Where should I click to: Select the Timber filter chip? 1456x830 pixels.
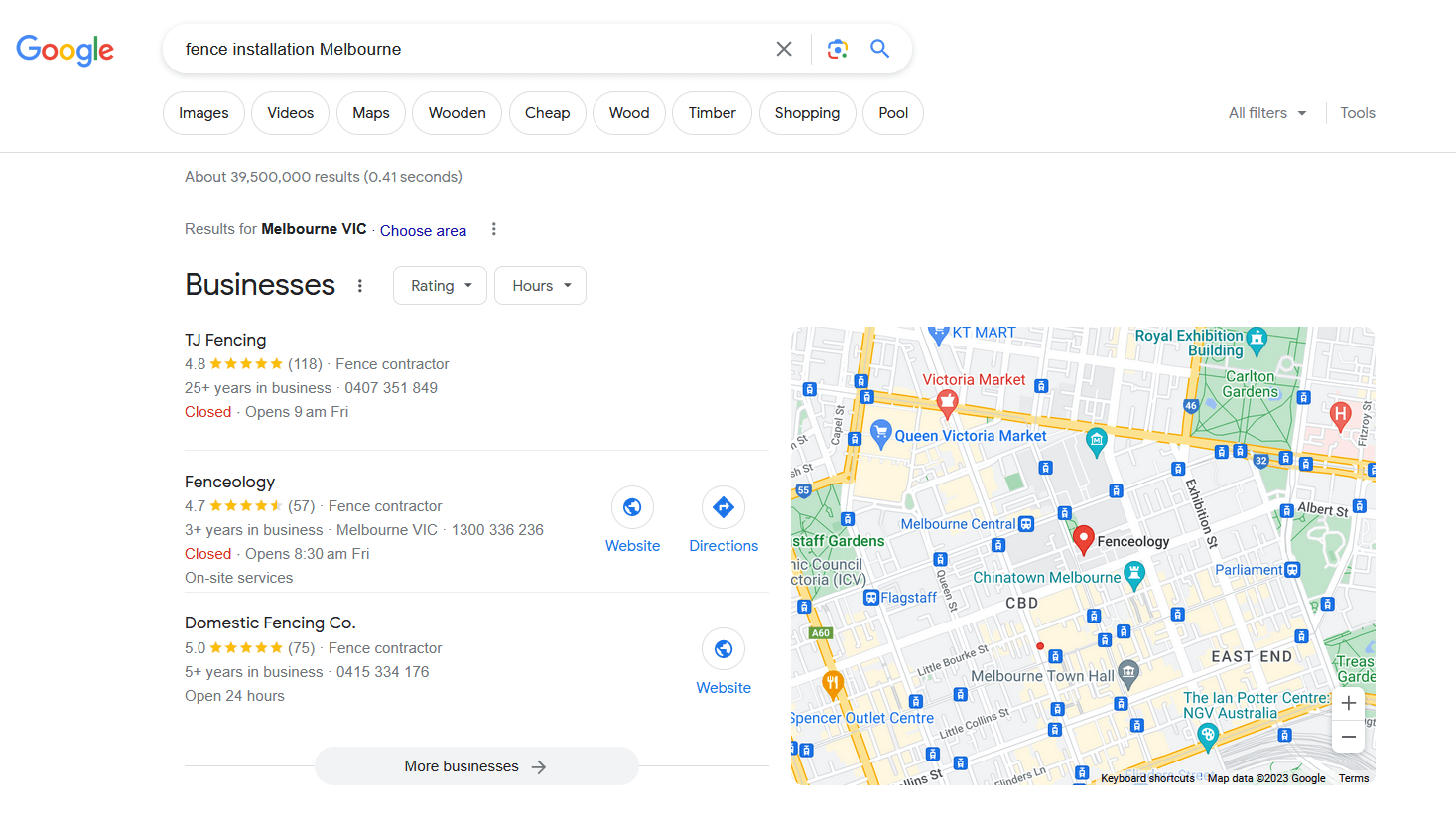pos(713,113)
